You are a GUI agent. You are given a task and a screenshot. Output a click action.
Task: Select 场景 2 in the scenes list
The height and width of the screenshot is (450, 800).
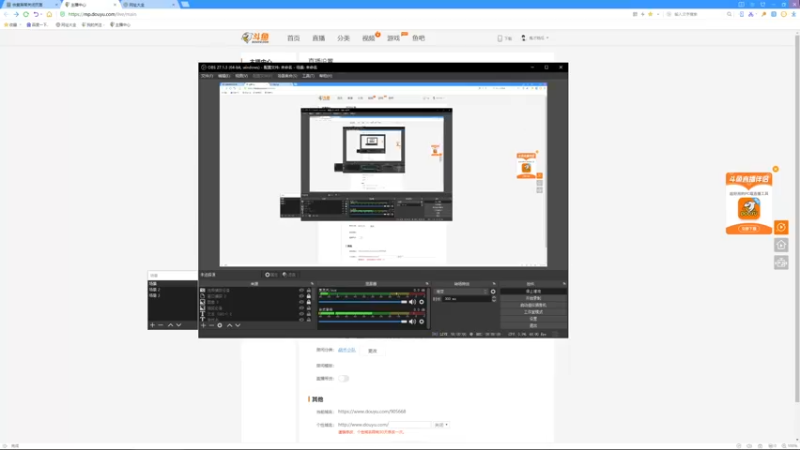[155, 289]
